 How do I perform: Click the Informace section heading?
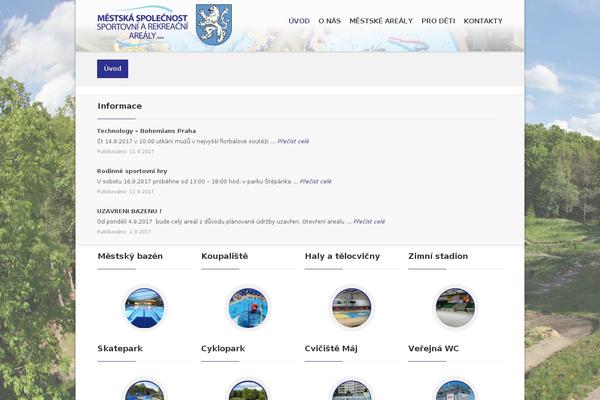click(119, 106)
